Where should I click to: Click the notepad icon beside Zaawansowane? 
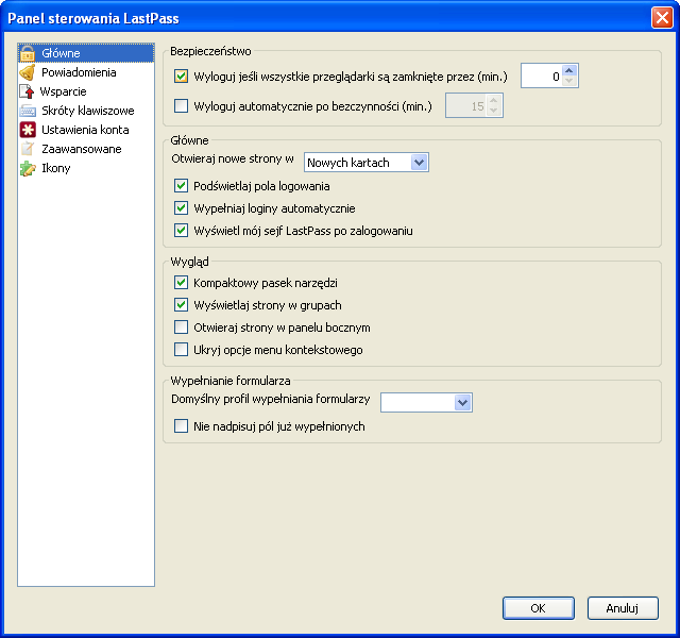pos(27,149)
